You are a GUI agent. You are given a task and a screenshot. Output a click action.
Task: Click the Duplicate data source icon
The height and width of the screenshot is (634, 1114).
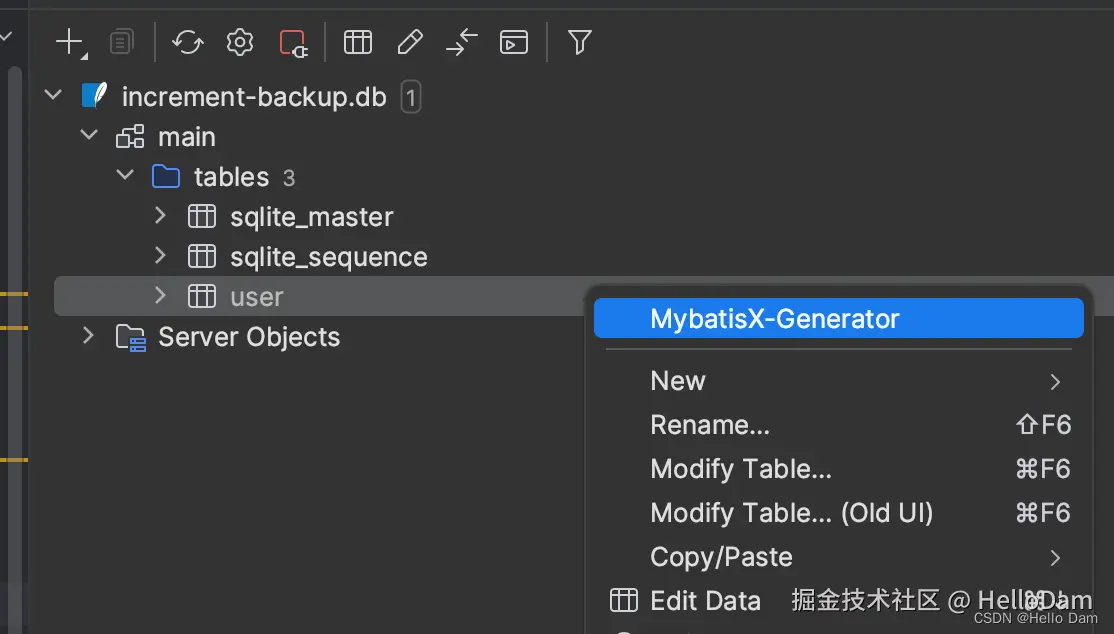coord(121,42)
